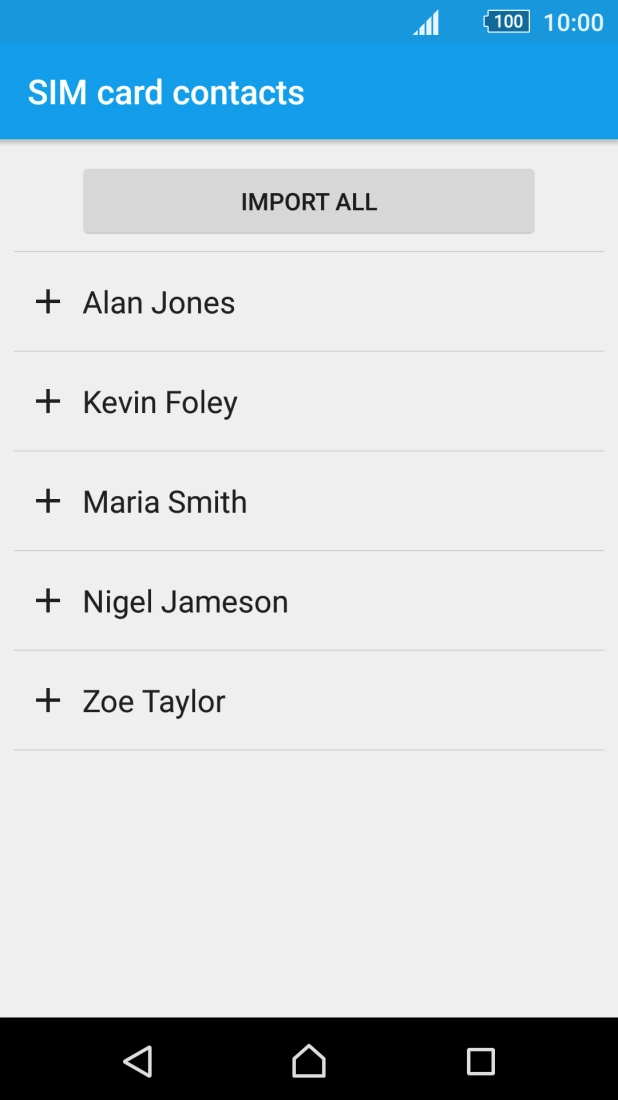Tap the plus icon beside Zoe Taylor
This screenshot has width=618, height=1100.
[x=48, y=701]
